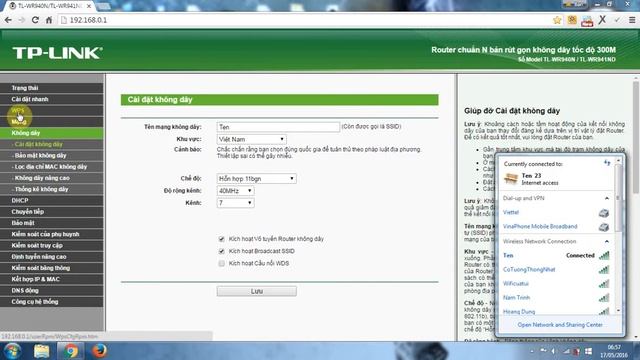This screenshot has width=640, height=360.
Task: Open Không dây nâng cao submenu
Action: pos(52,178)
